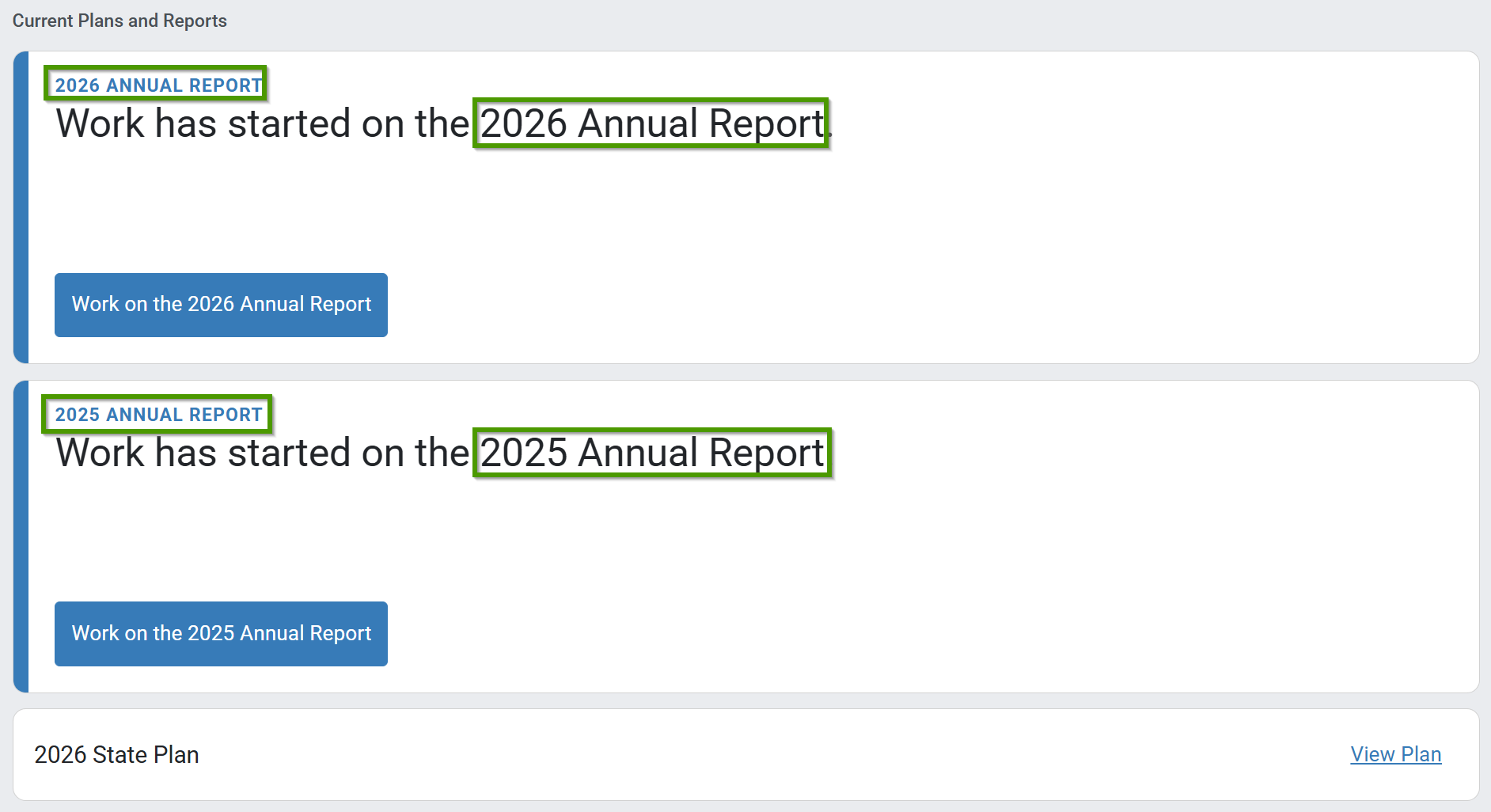Viewport: 1491px width, 812px height.
Task: Click the Current Plans and Reports heading
Action: 120,21
